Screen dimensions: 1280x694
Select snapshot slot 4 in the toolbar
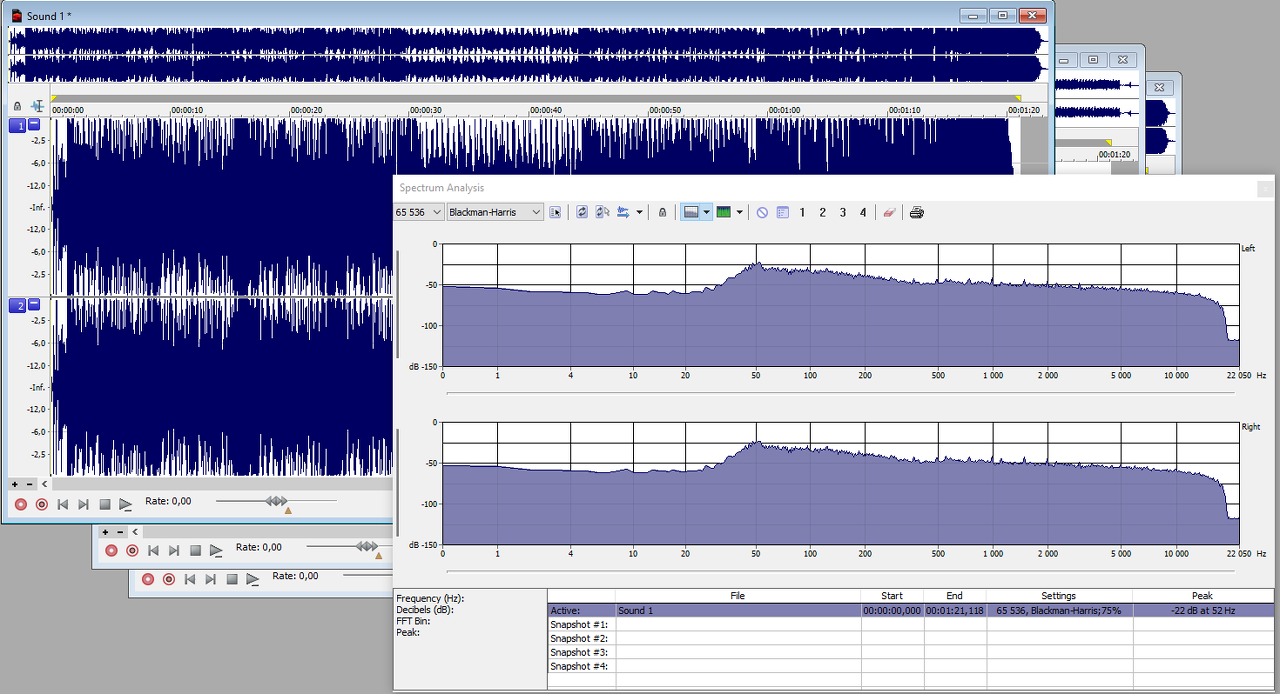(863, 213)
